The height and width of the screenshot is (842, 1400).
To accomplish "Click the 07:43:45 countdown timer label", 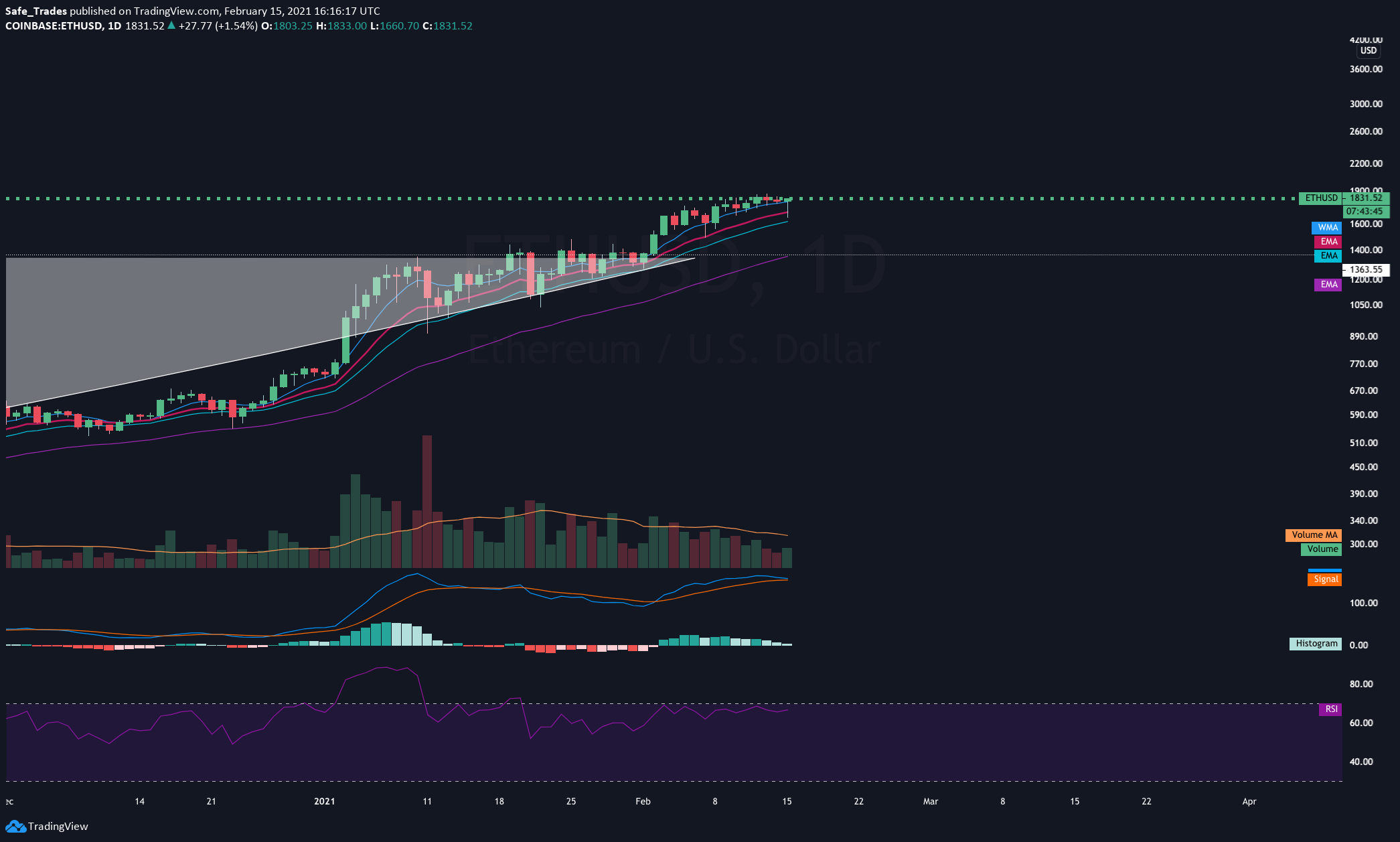I will pyautogui.click(x=1366, y=212).
